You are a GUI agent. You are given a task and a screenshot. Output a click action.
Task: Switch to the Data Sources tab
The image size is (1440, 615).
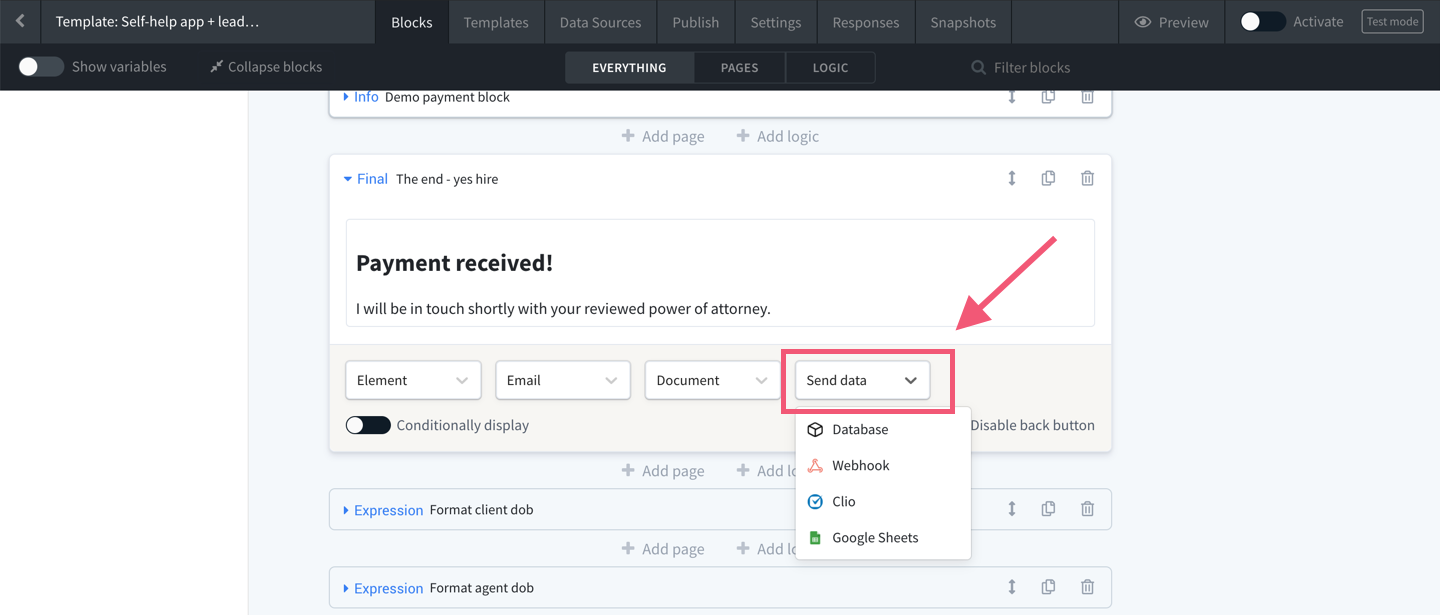[600, 22]
